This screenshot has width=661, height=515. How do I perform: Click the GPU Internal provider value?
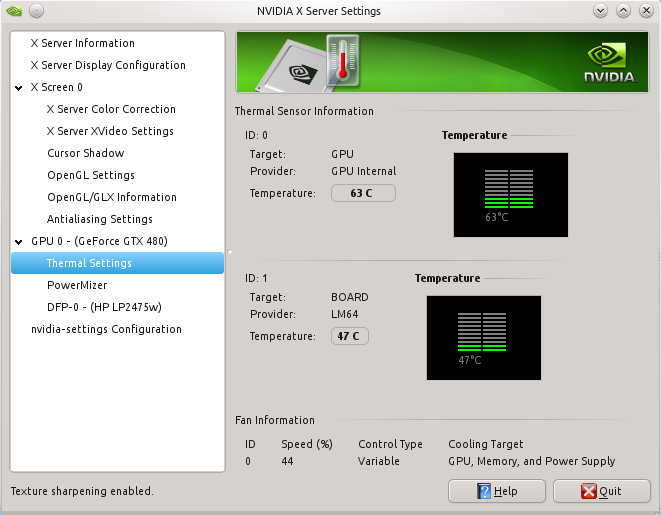tap(363, 171)
